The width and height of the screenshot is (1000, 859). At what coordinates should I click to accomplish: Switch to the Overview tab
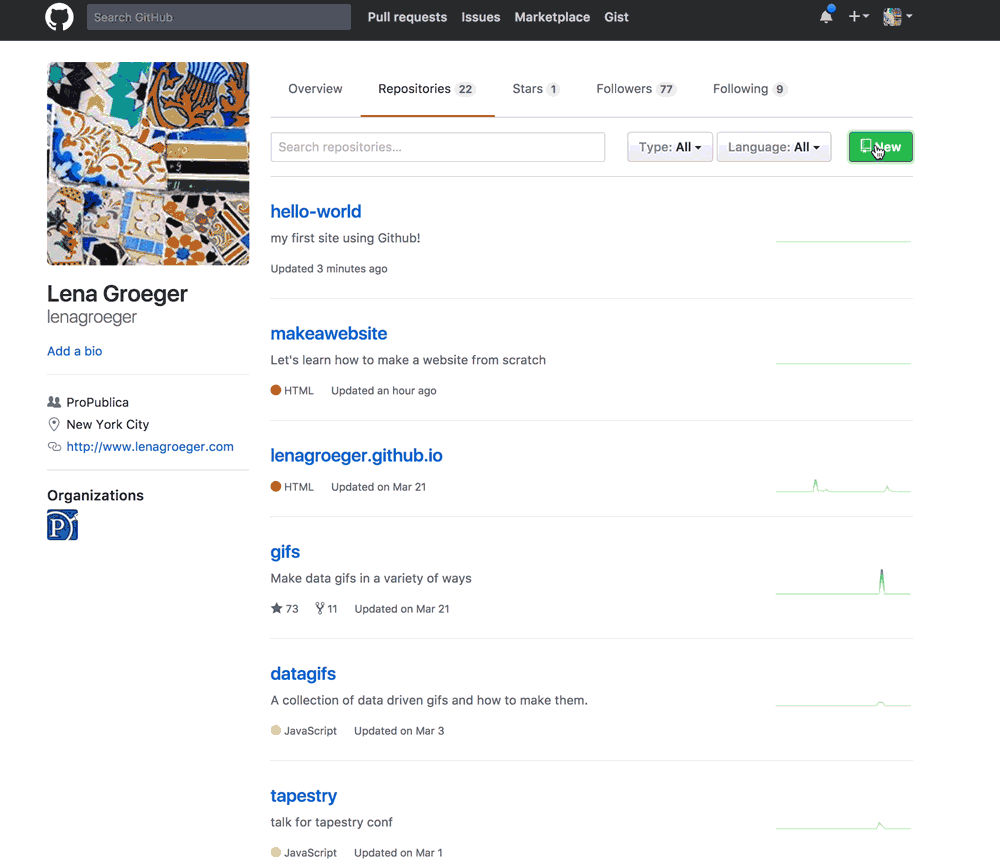pos(315,89)
